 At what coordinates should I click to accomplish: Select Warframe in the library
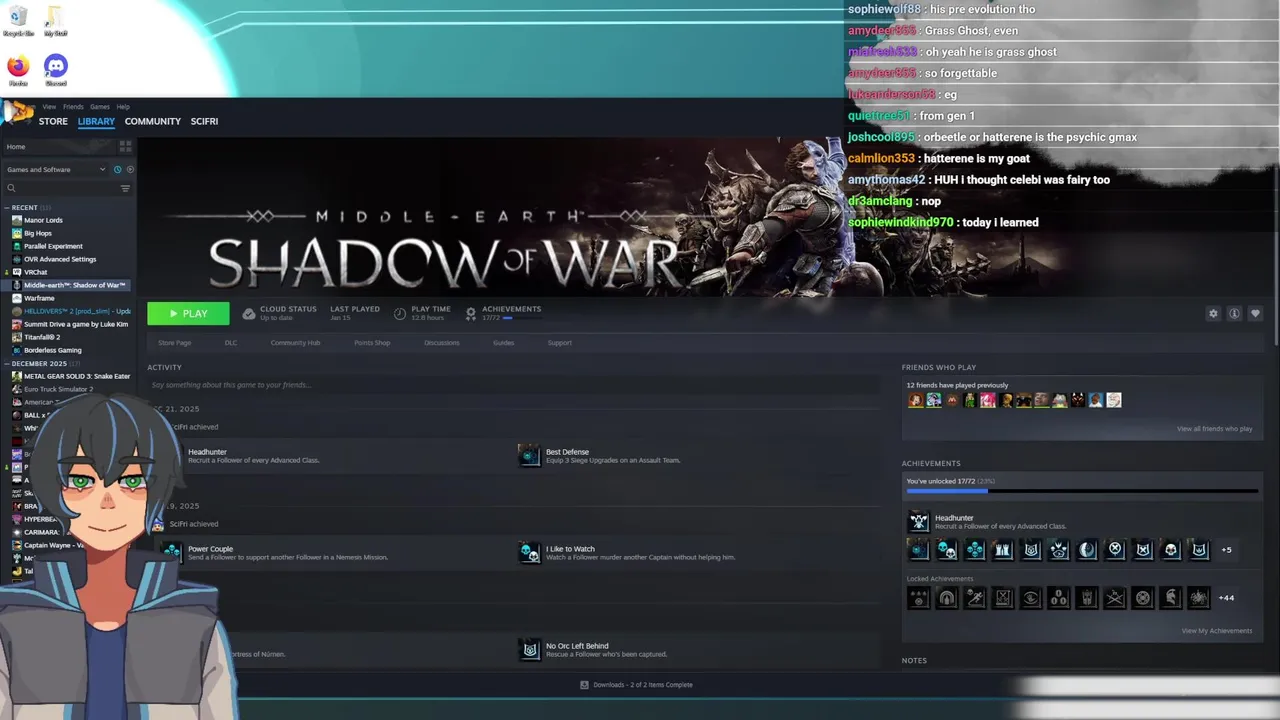[39, 298]
